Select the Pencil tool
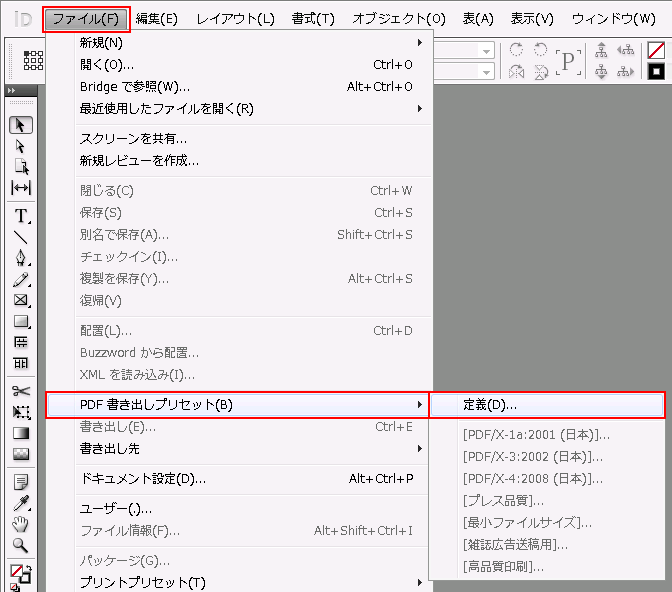This screenshot has width=672, height=592. click(21, 279)
